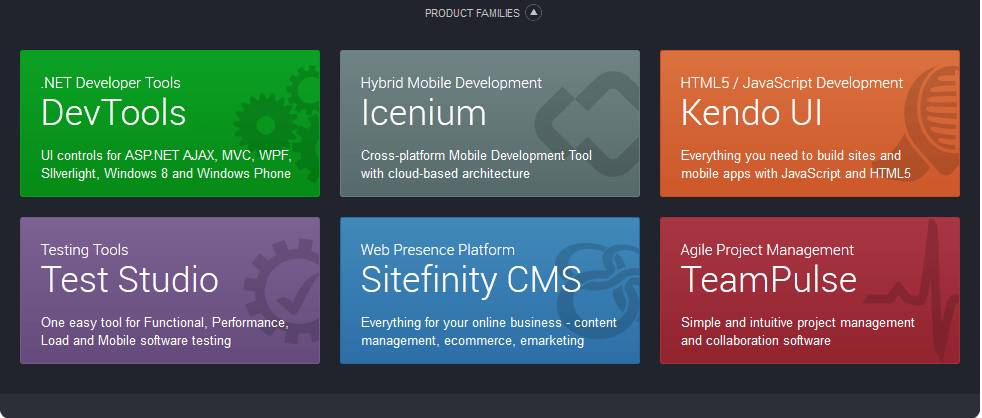Click the PRODUCT FAMILIES label
Screen dimensions: 982x418
tap(472, 13)
